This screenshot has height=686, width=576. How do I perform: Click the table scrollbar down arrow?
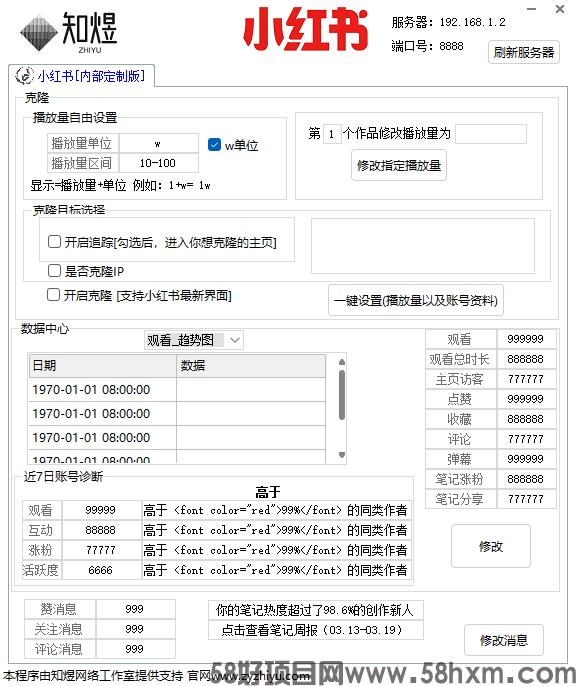(342, 455)
